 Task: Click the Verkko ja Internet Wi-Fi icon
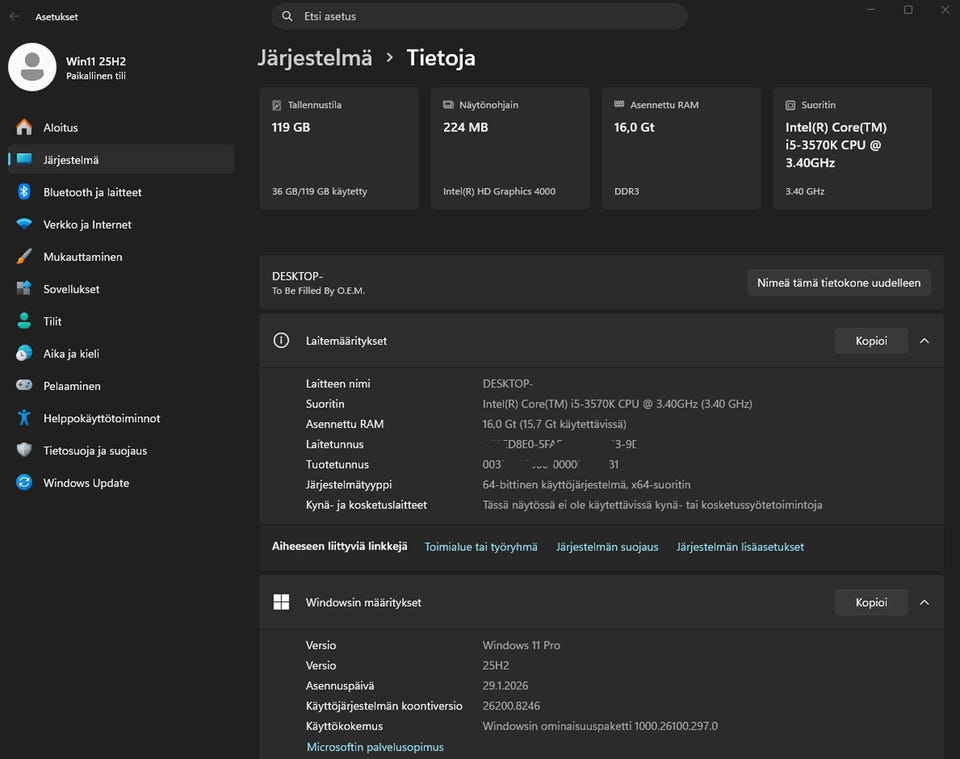coord(25,225)
